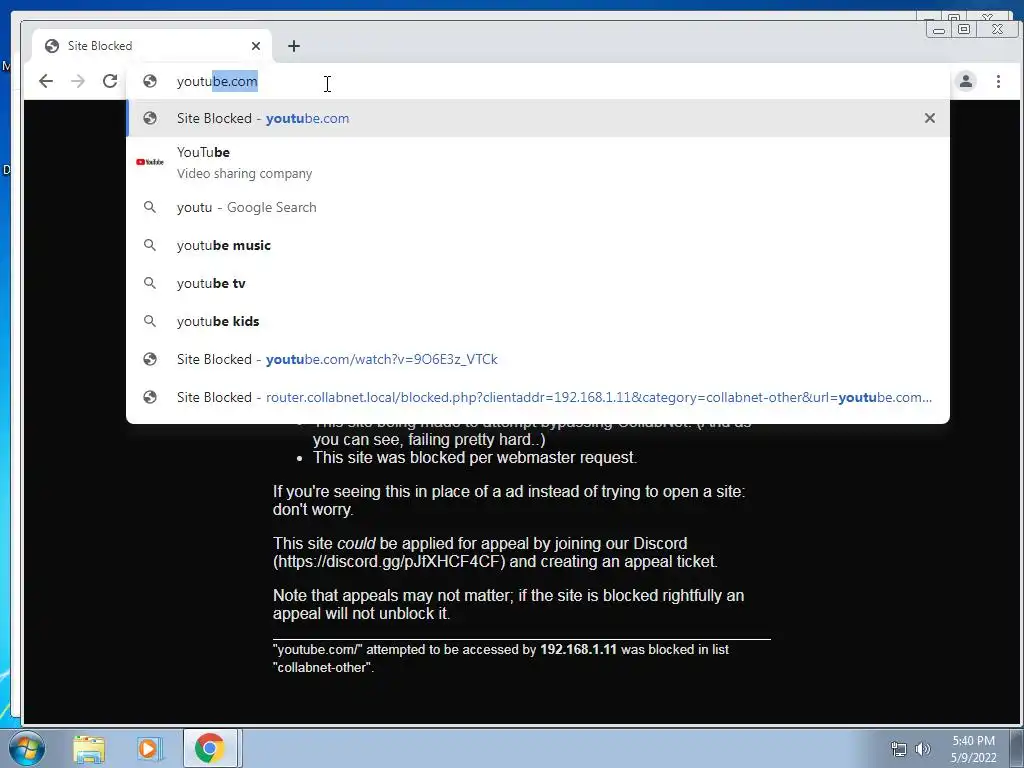Image resolution: width=1024 pixels, height=768 pixels.
Task: Click the globe favicon on the tab
Action: coord(52,46)
